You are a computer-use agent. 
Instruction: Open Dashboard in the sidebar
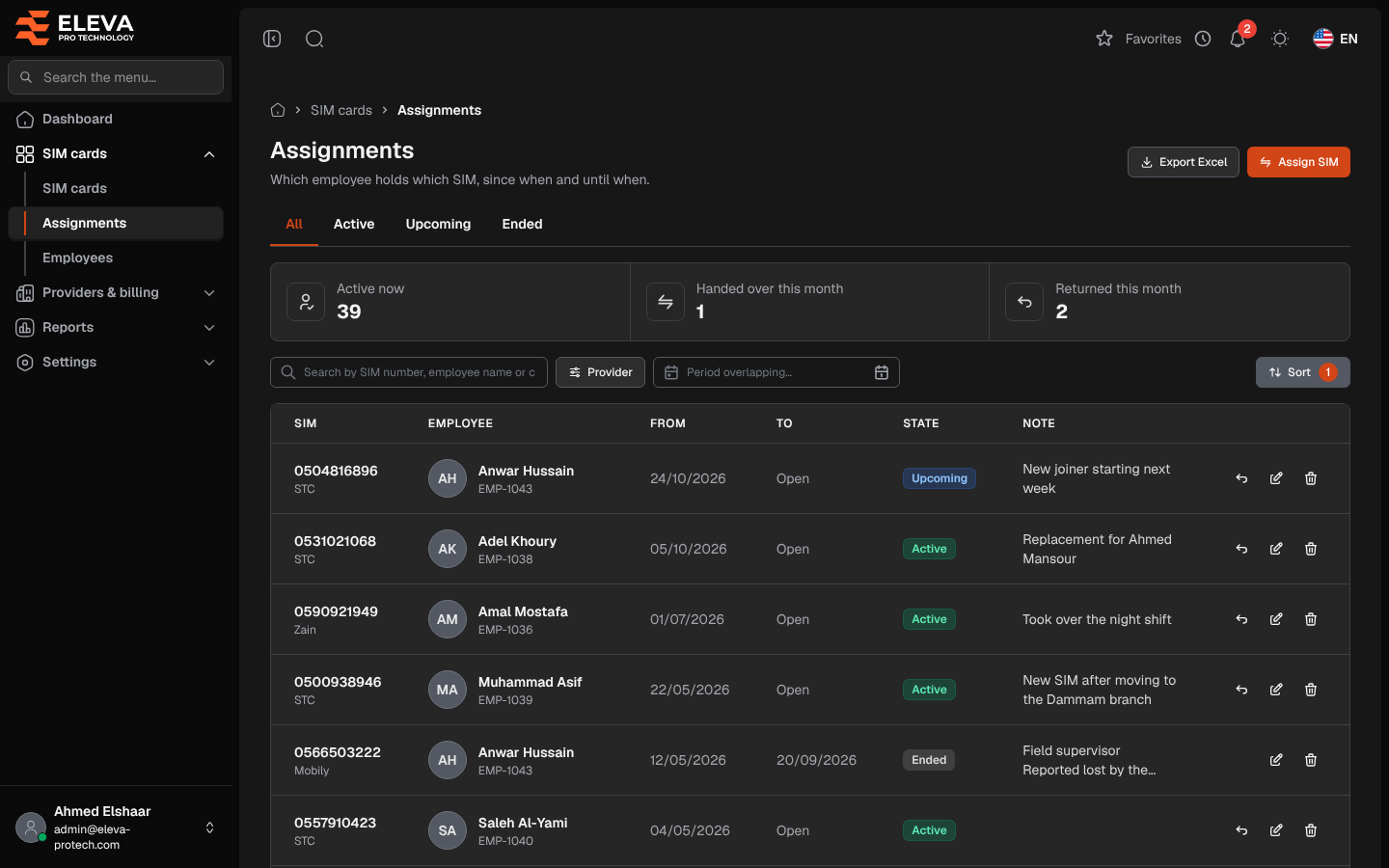[116, 119]
